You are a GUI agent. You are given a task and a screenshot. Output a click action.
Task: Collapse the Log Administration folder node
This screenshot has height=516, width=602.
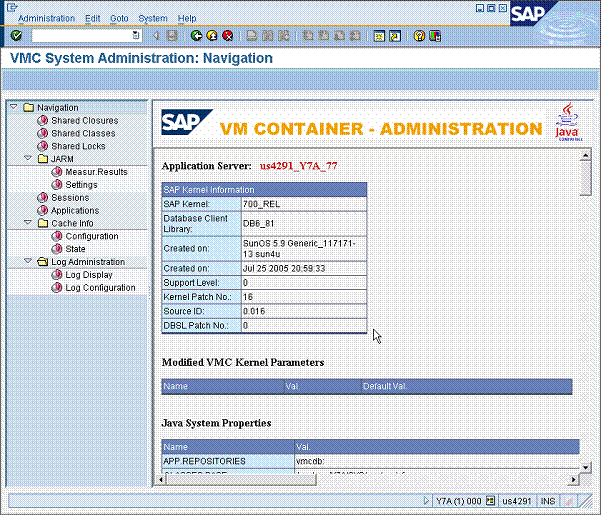(27, 262)
